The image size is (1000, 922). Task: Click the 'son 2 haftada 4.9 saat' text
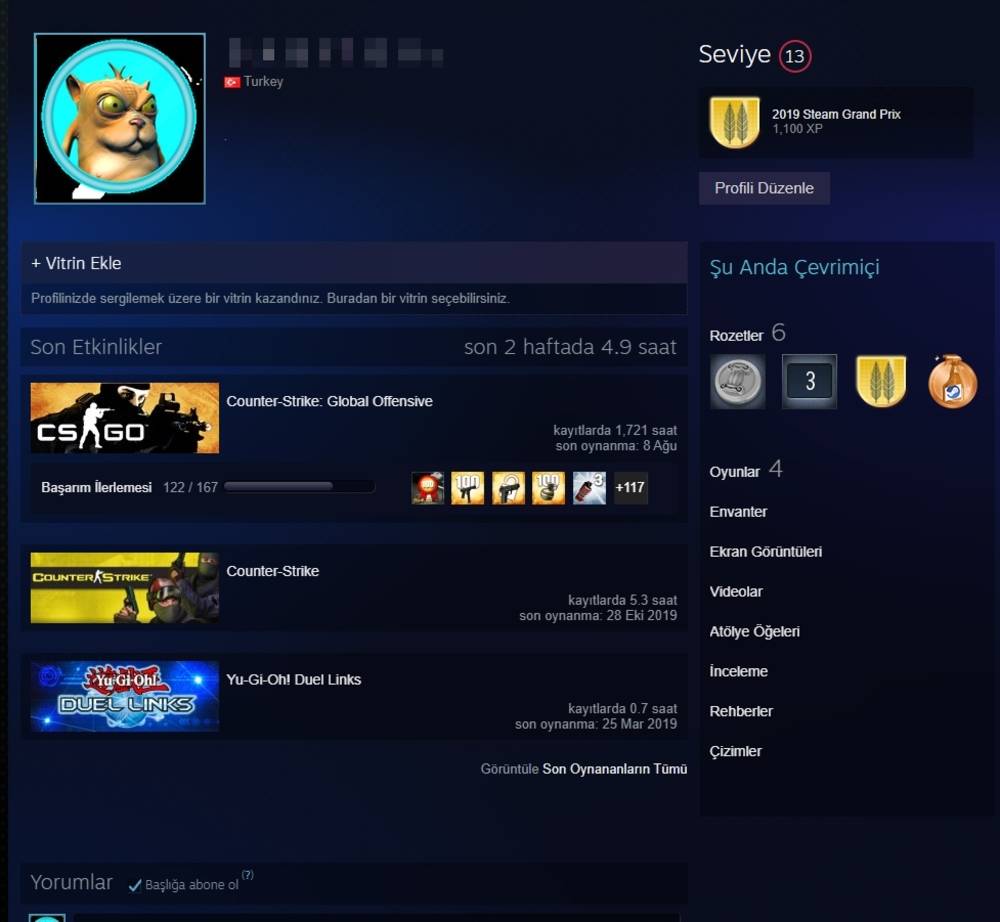570,347
